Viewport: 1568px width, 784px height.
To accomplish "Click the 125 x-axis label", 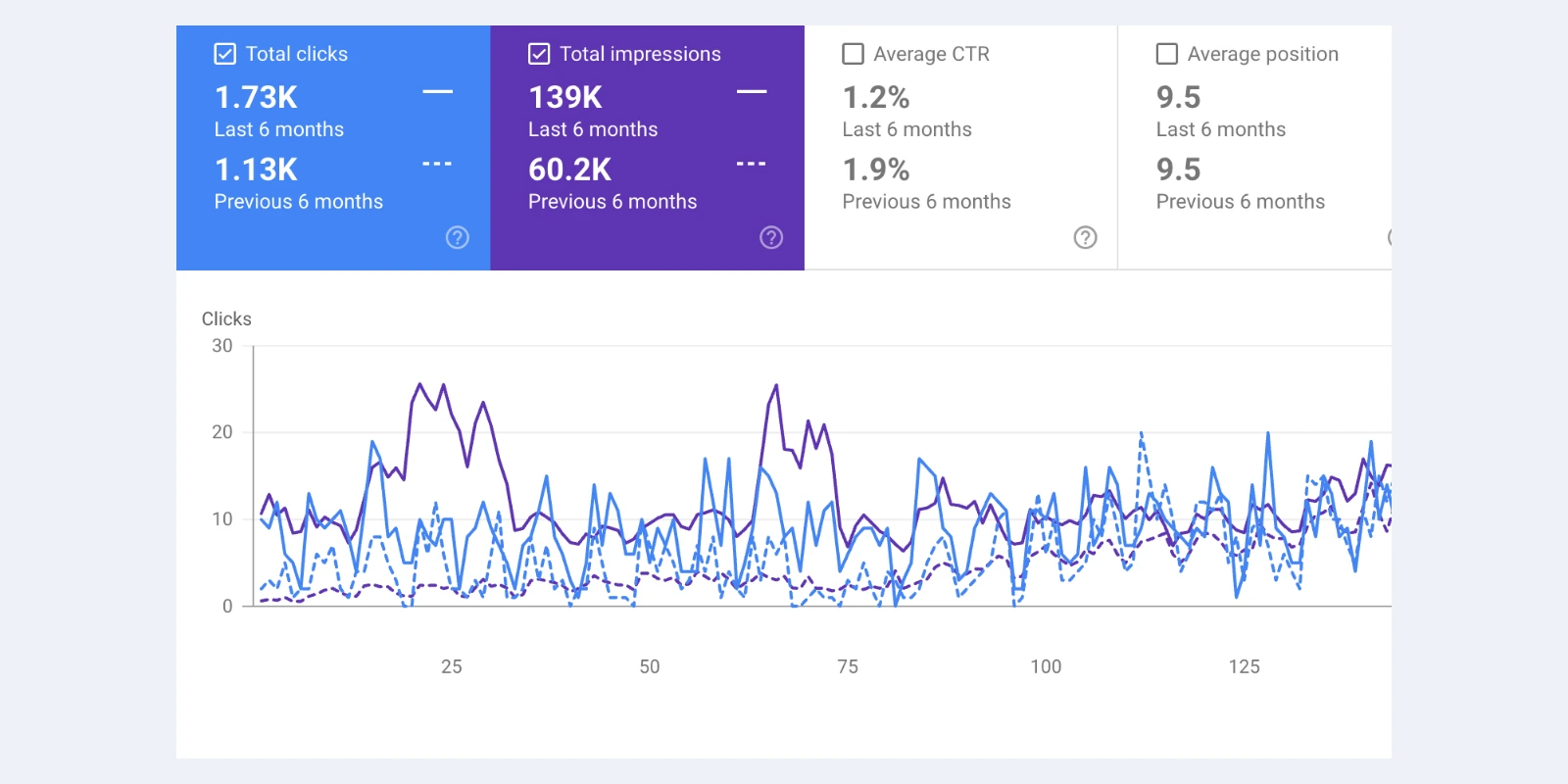I will pyautogui.click(x=1245, y=666).
